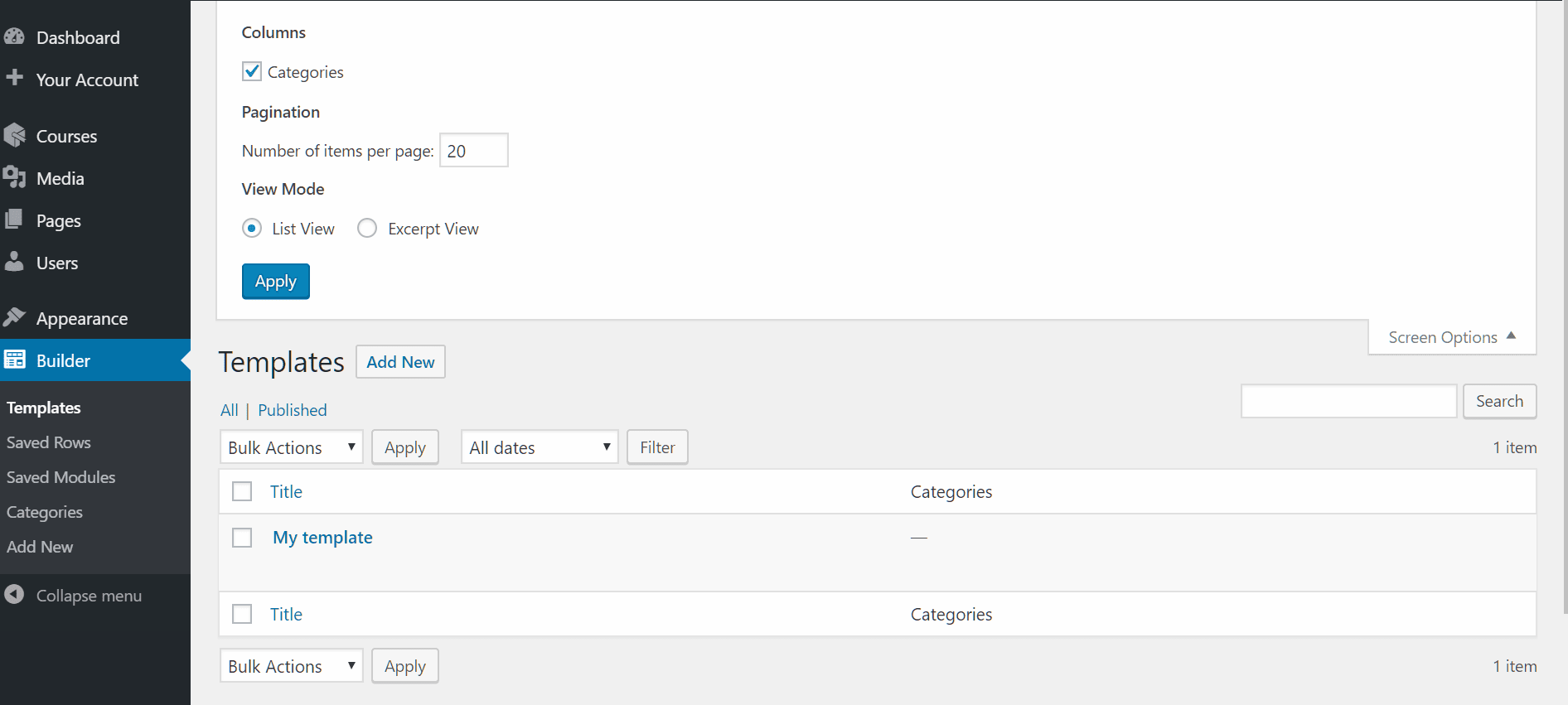Switch to the Published filter view
The width and height of the screenshot is (1568, 705).
(x=292, y=409)
